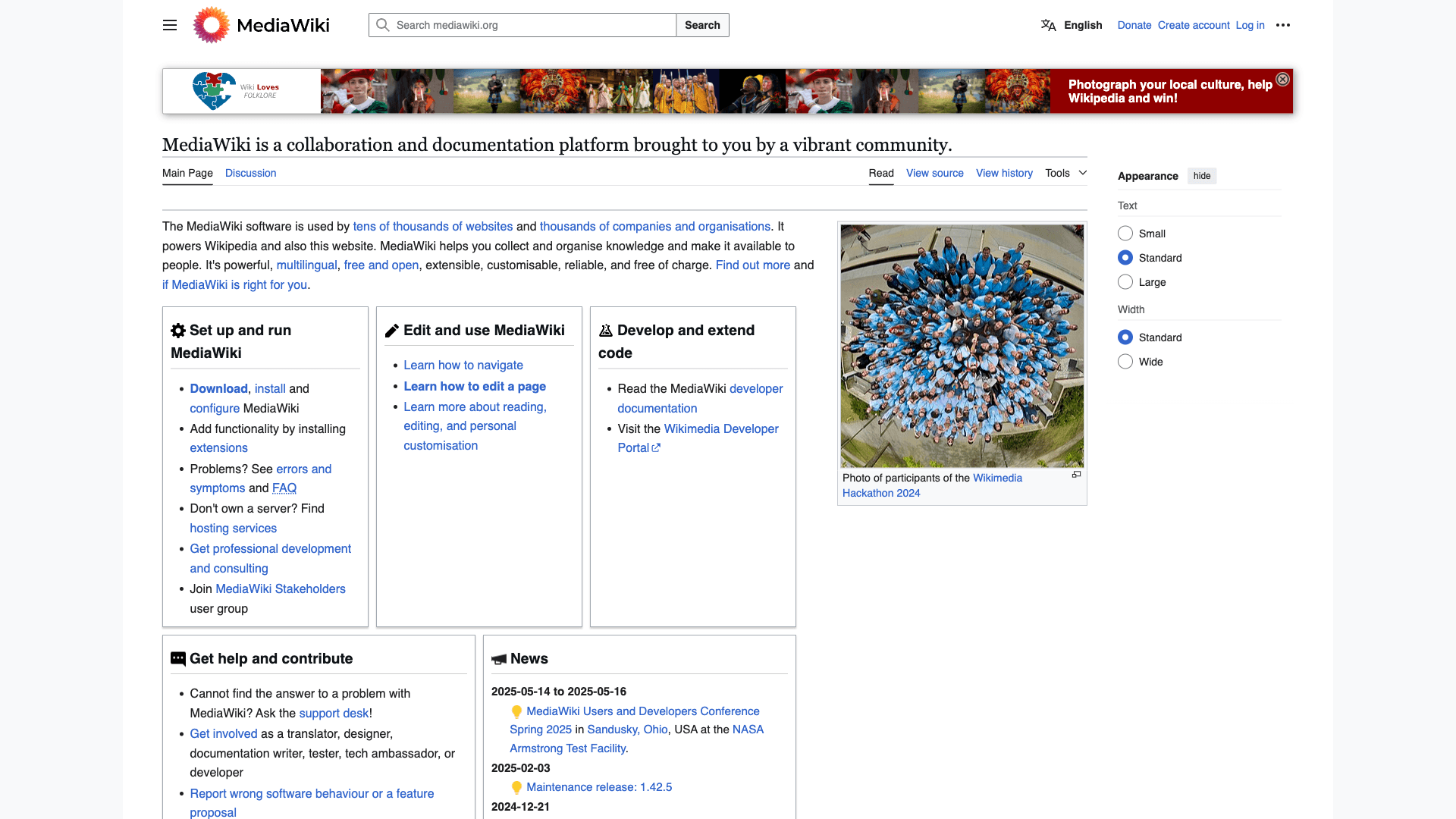The height and width of the screenshot is (819, 1456).
Task: Click the Log in link
Action: click(1250, 25)
